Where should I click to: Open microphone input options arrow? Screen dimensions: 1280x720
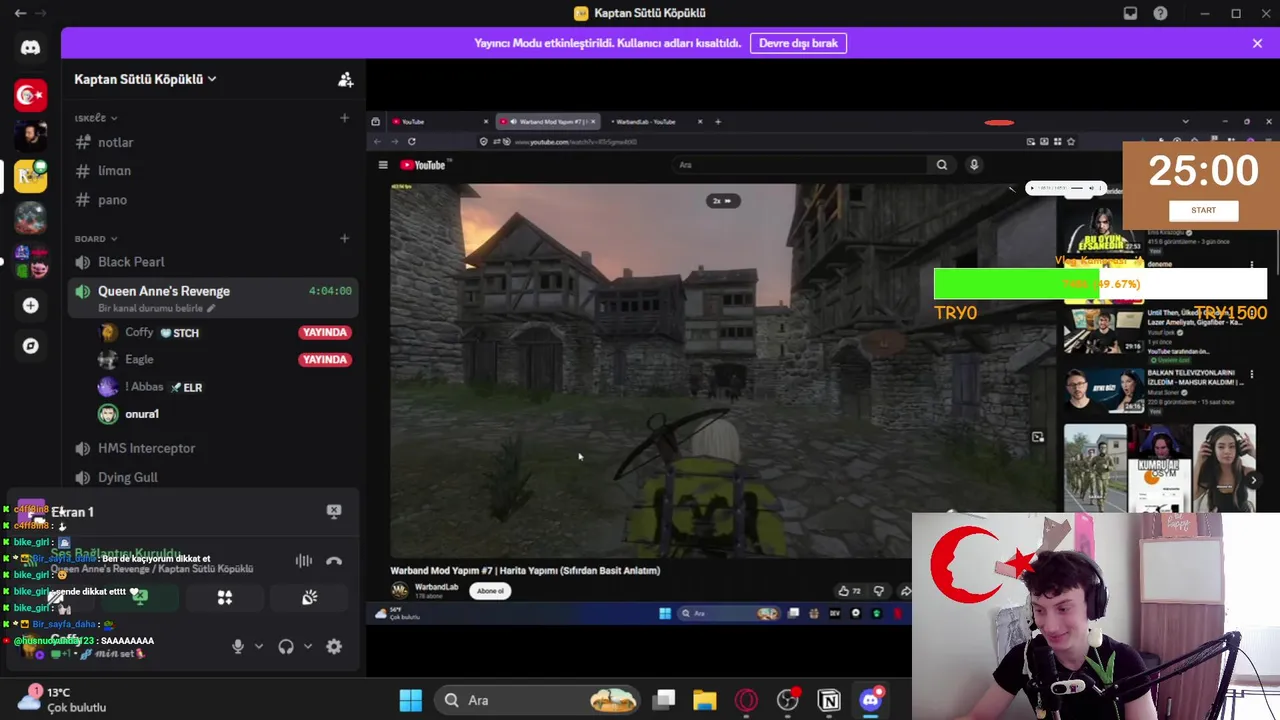click(x=259, y=646)
